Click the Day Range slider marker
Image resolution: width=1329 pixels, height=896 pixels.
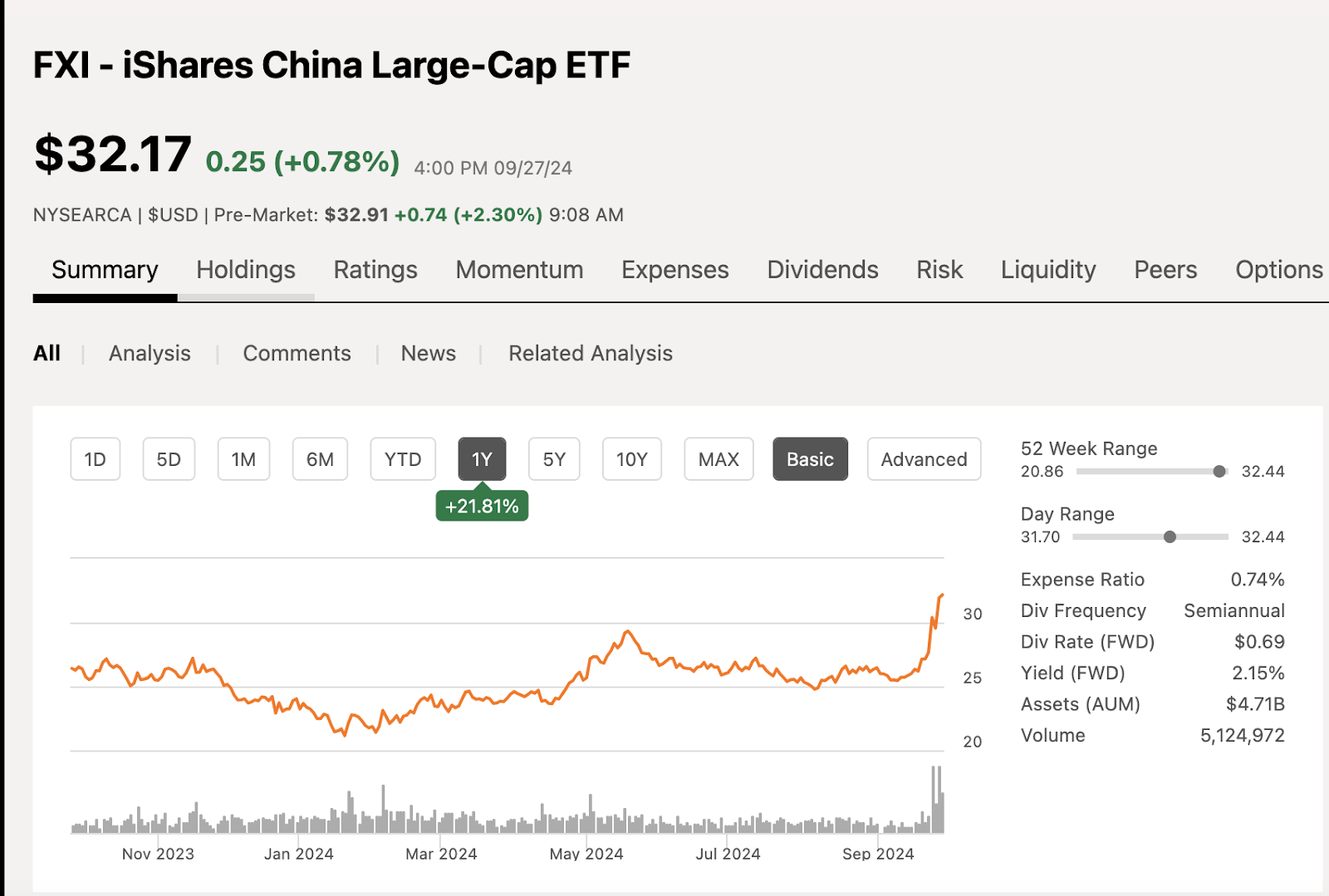click(1170, 537)
